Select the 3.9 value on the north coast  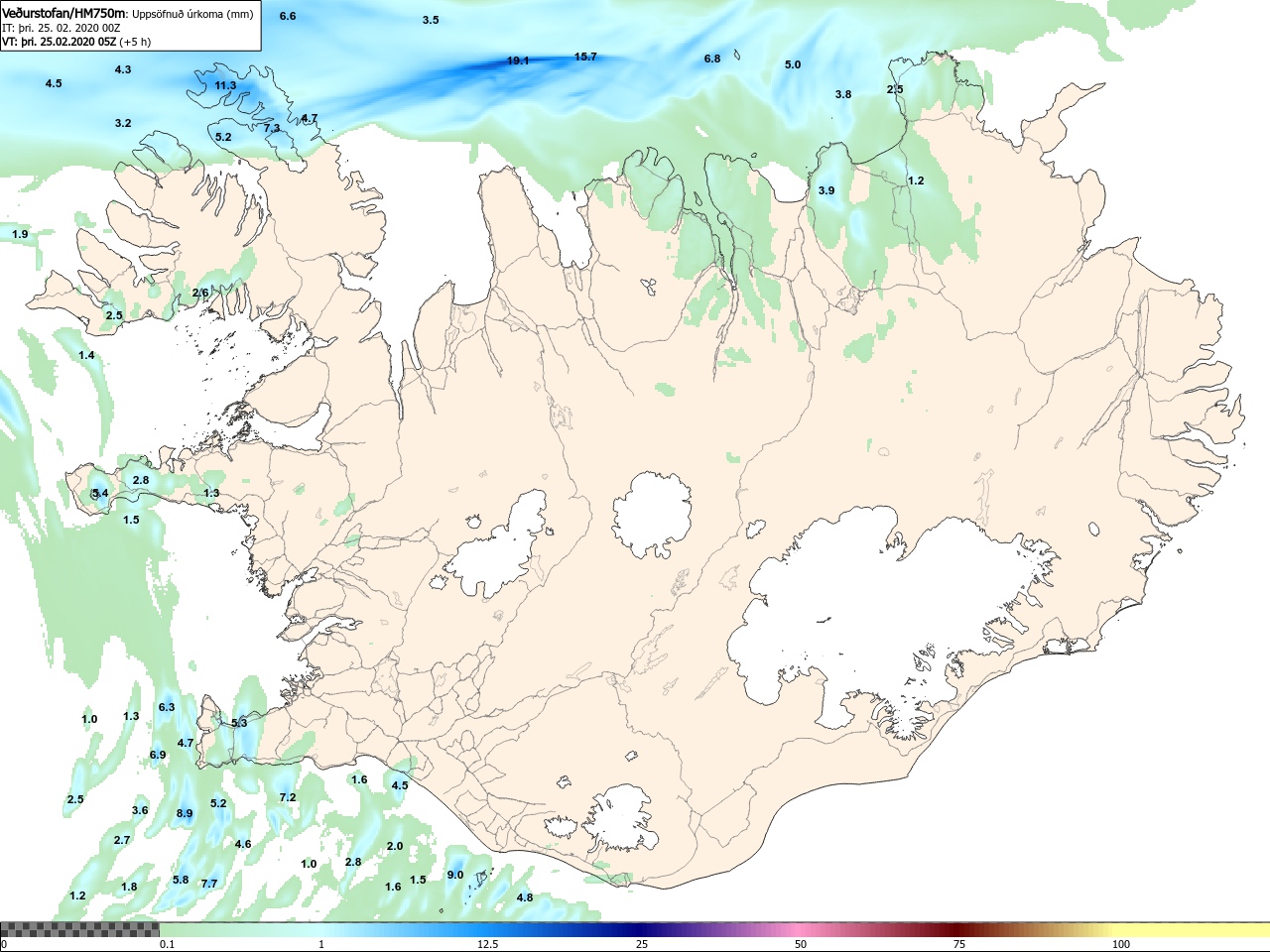pyautogui.click(x=826, y=190)
